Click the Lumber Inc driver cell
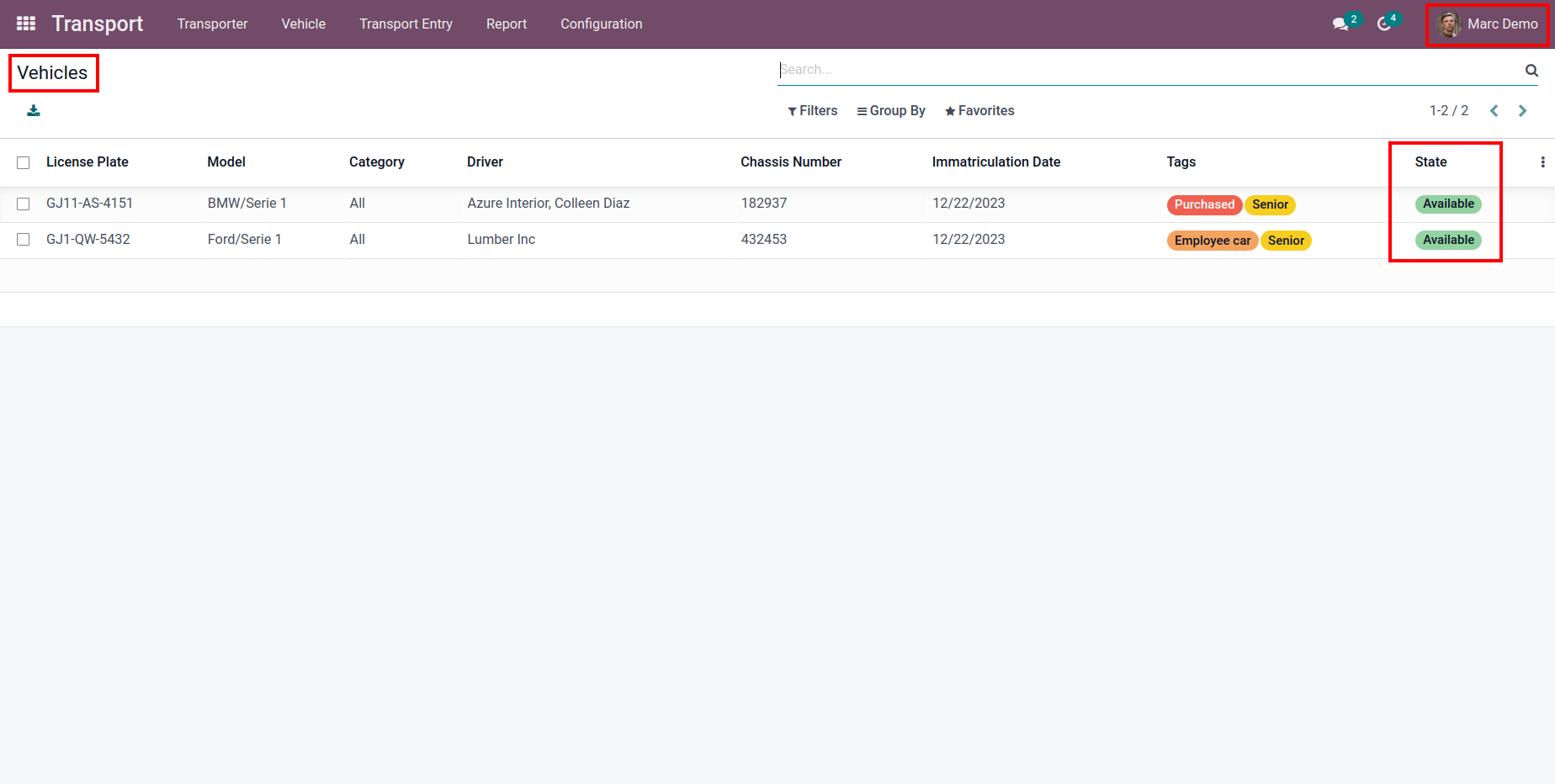Viewport: 1555px width, 784px height. (x=502, y=239)
